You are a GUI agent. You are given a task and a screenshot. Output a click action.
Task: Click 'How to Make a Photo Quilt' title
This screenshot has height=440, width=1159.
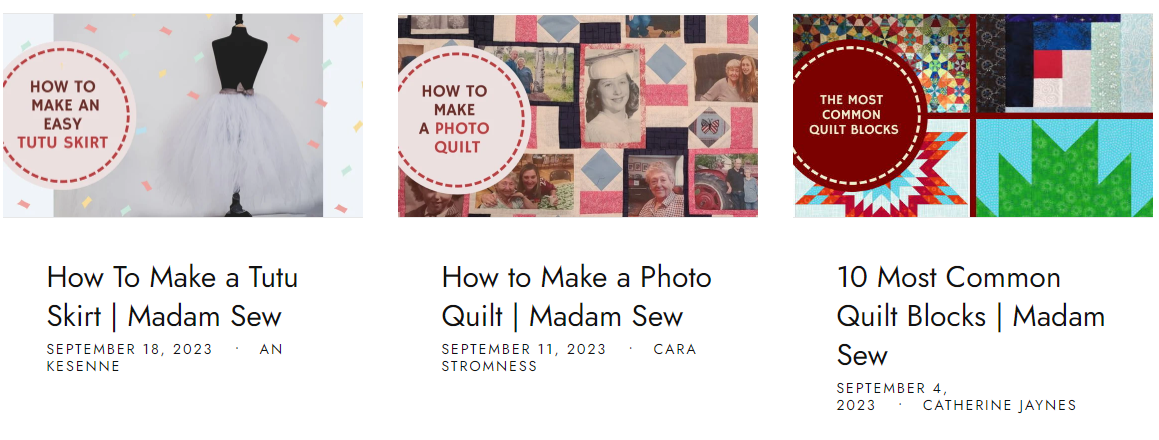coord(577,297)
